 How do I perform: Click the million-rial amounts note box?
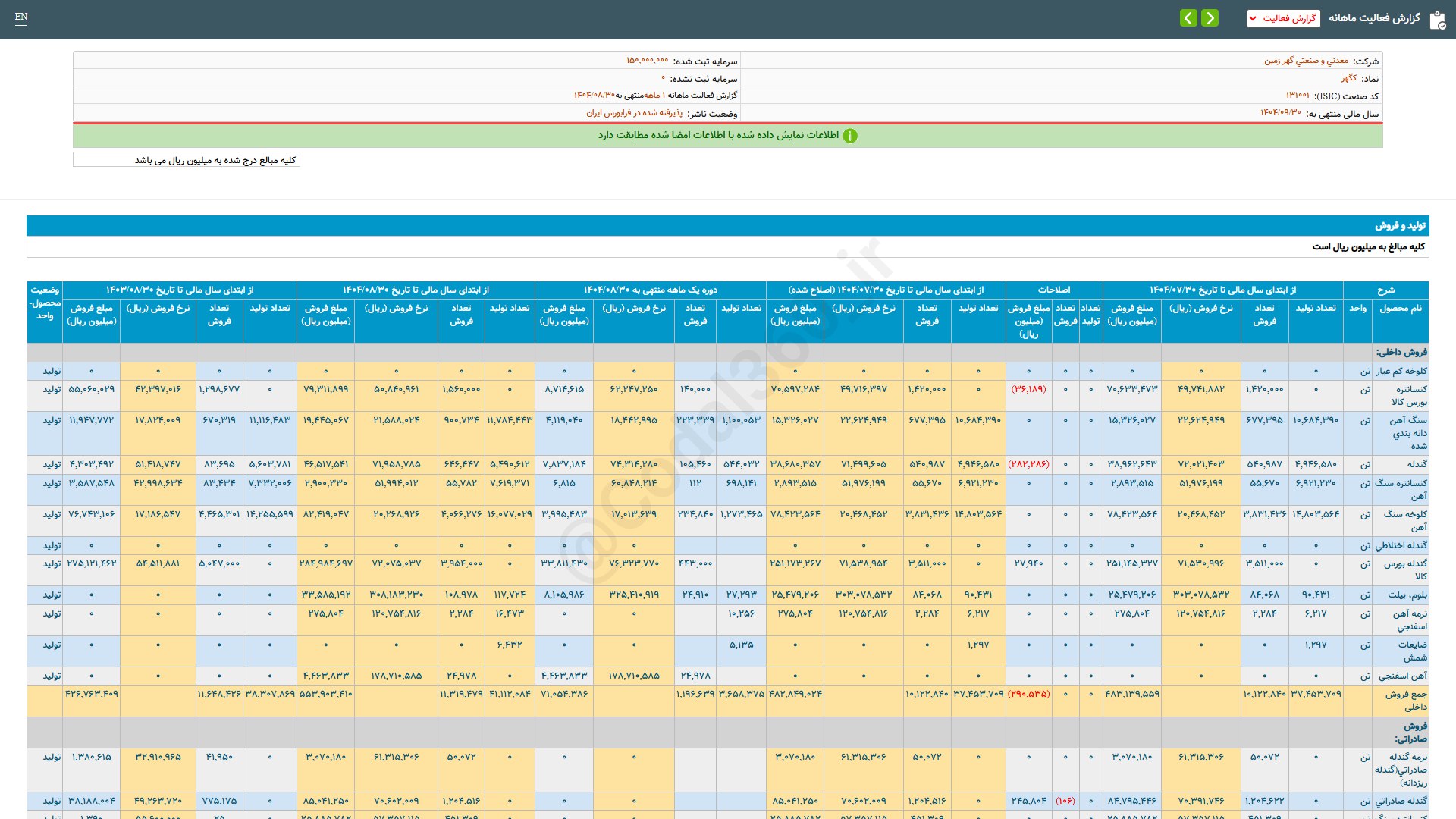pos(187,160)
